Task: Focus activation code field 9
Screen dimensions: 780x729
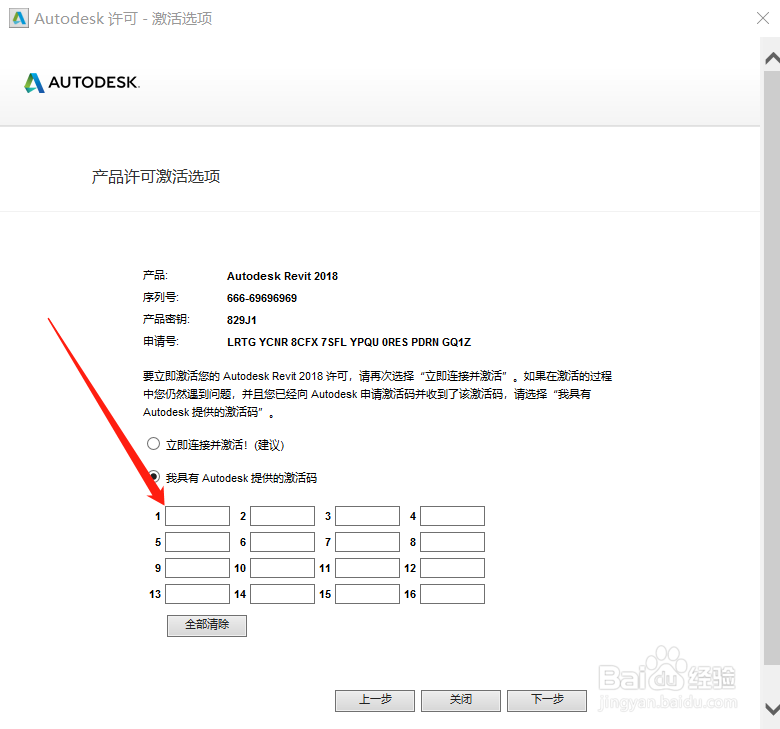Action: (197, 568)
